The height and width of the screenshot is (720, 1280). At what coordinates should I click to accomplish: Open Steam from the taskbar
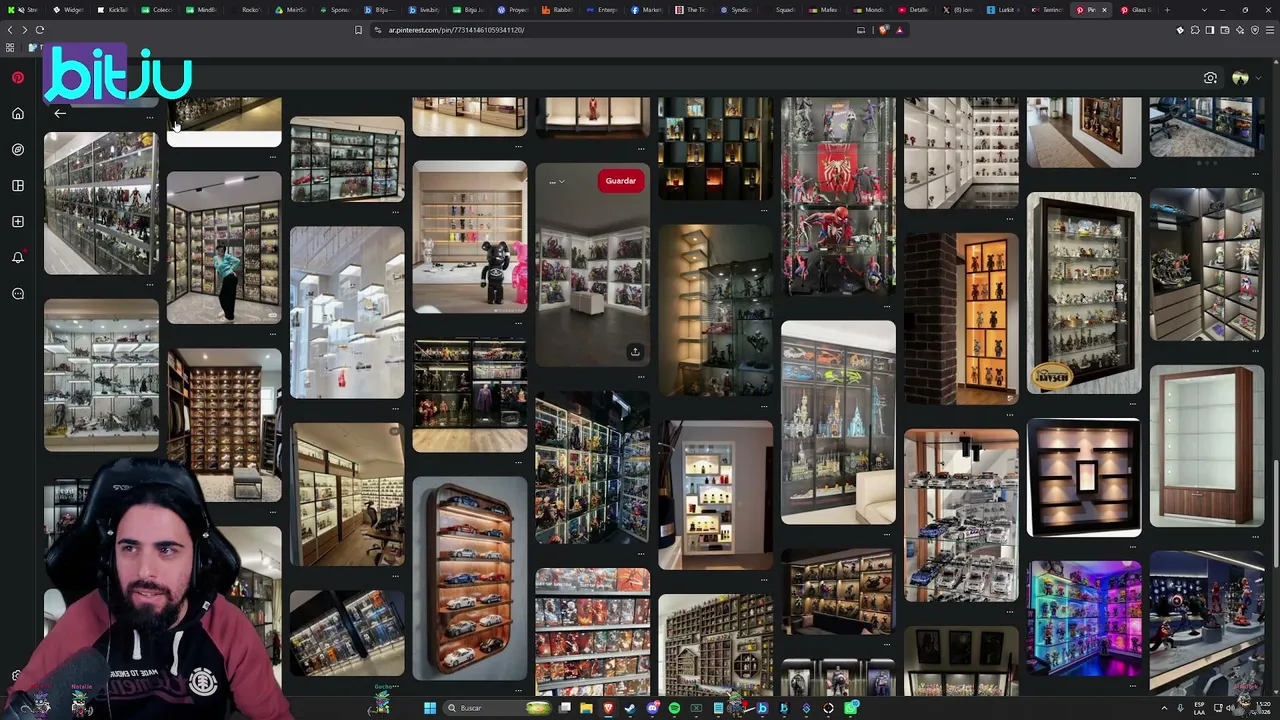630,708
